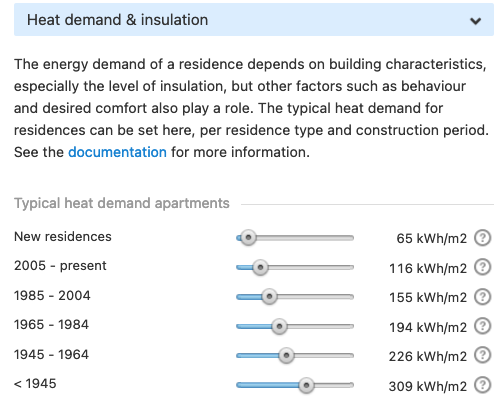The height and width of the screenshot is (402, 503).
Task: Select the 1985 - 2004 slider knob
Action: tap(269, 297)
